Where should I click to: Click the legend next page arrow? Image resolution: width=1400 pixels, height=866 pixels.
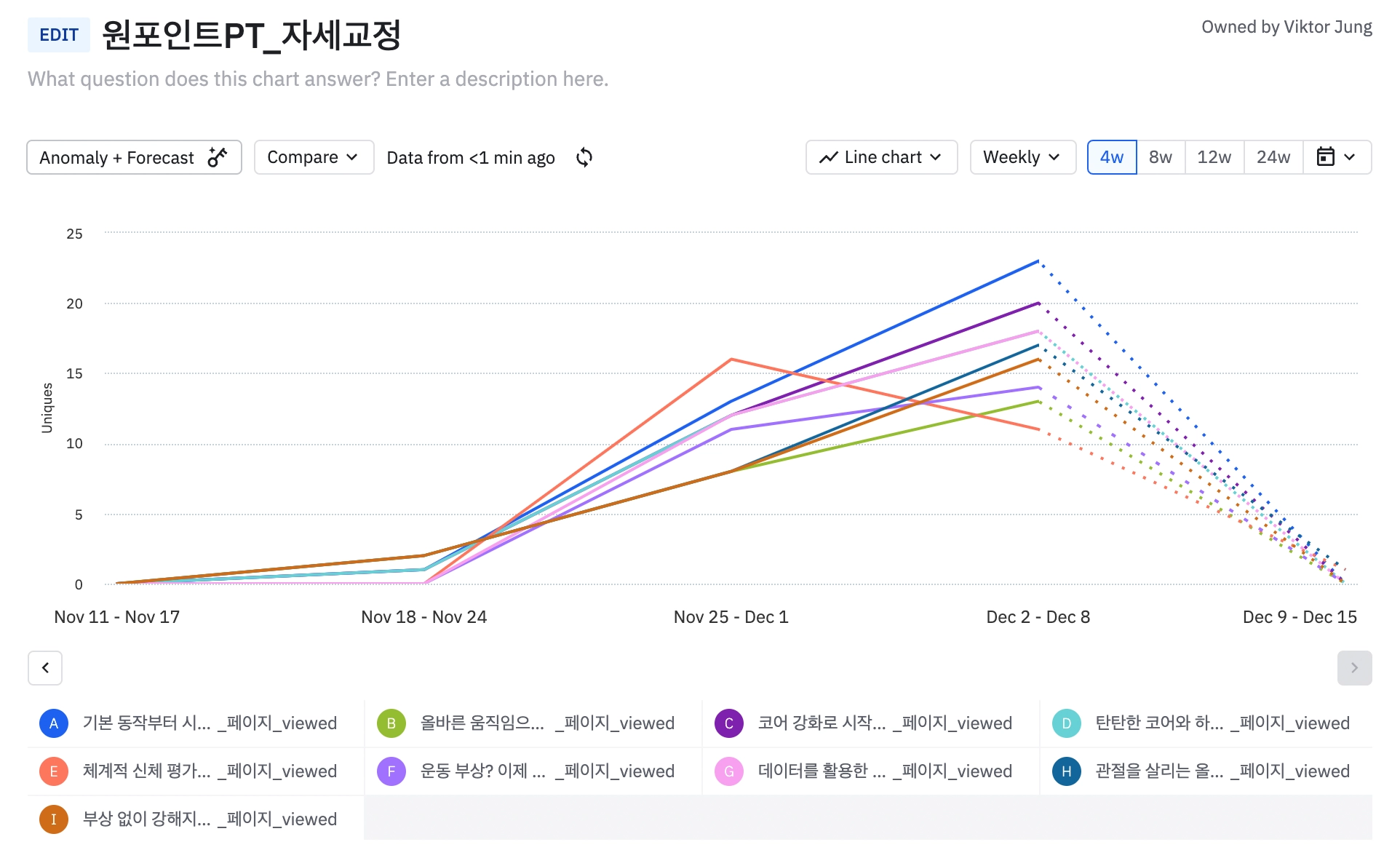click(x=1353, y=667)
